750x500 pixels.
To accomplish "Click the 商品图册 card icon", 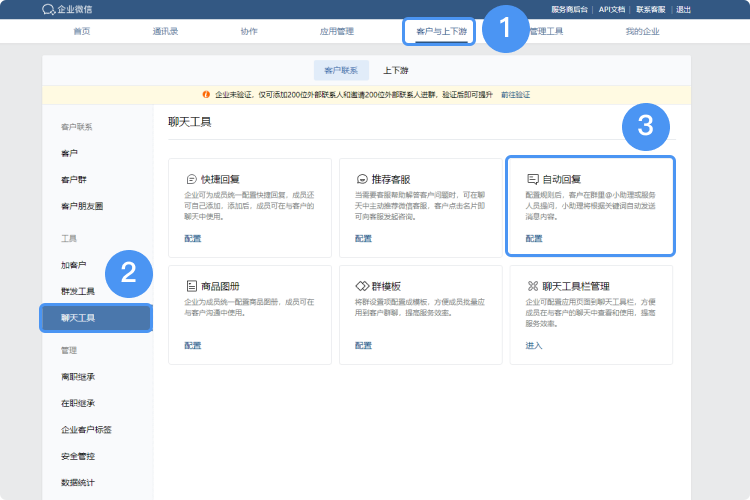I will (191, 285).
